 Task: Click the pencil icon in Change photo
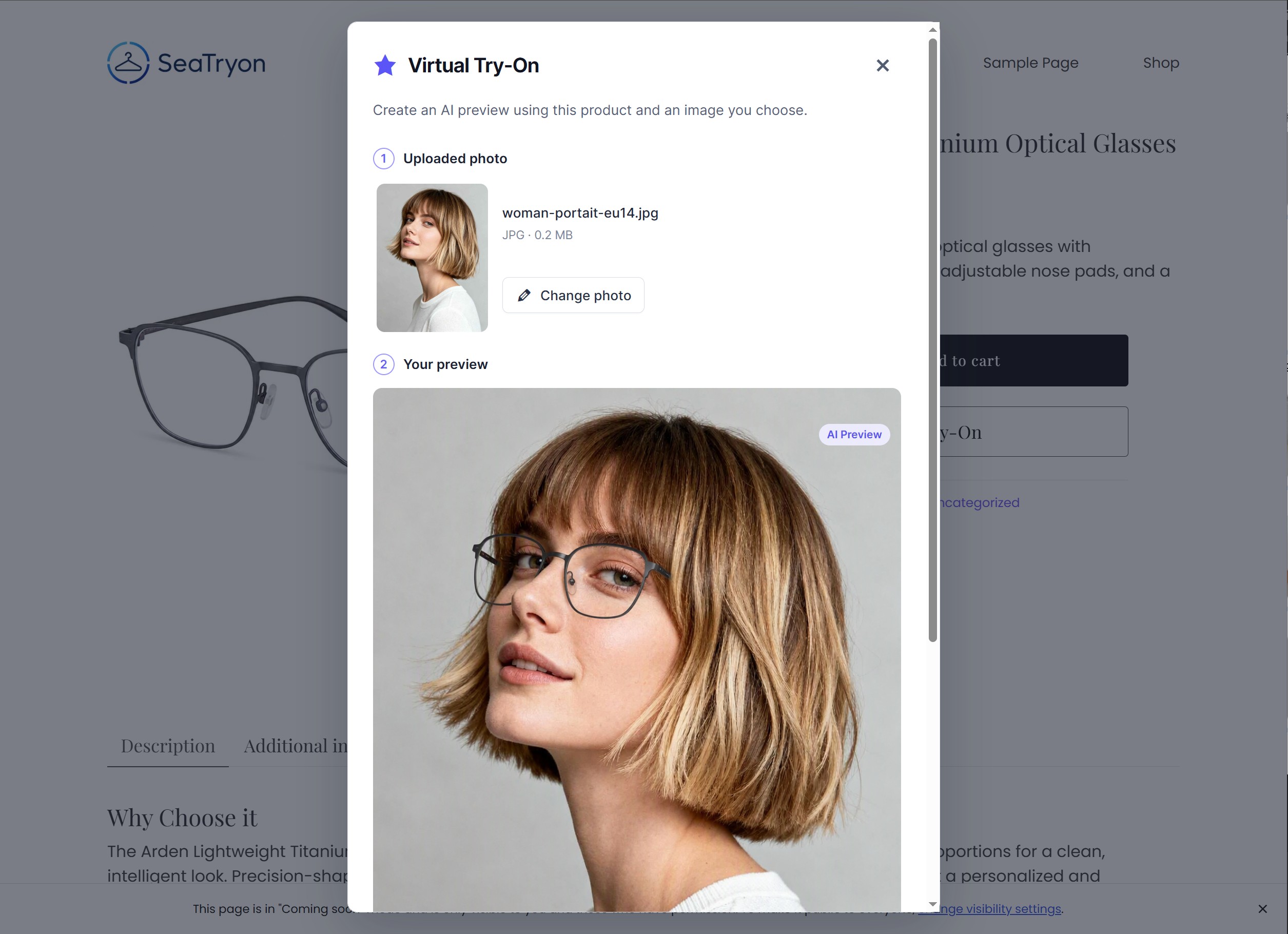[x=524, y=295]
